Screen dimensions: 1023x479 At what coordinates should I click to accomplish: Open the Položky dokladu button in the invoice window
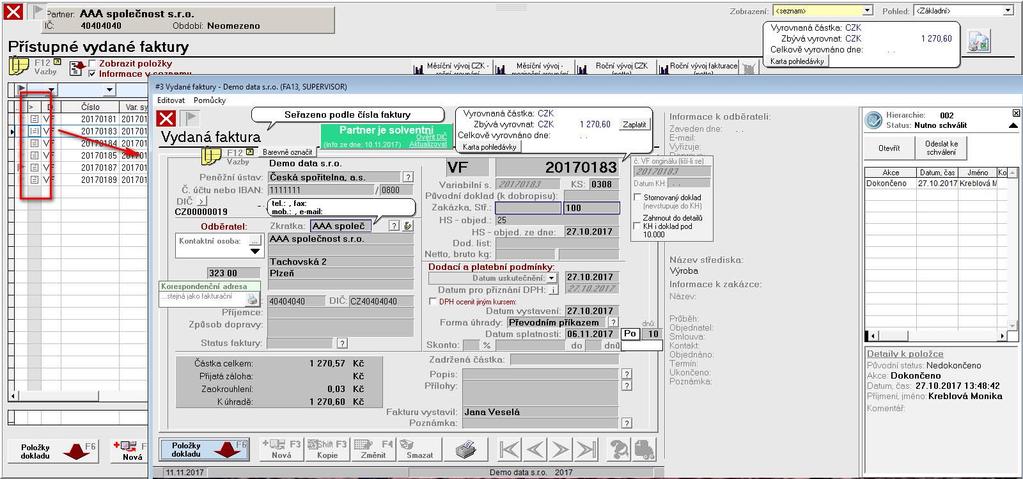click(x=204, y=450)
